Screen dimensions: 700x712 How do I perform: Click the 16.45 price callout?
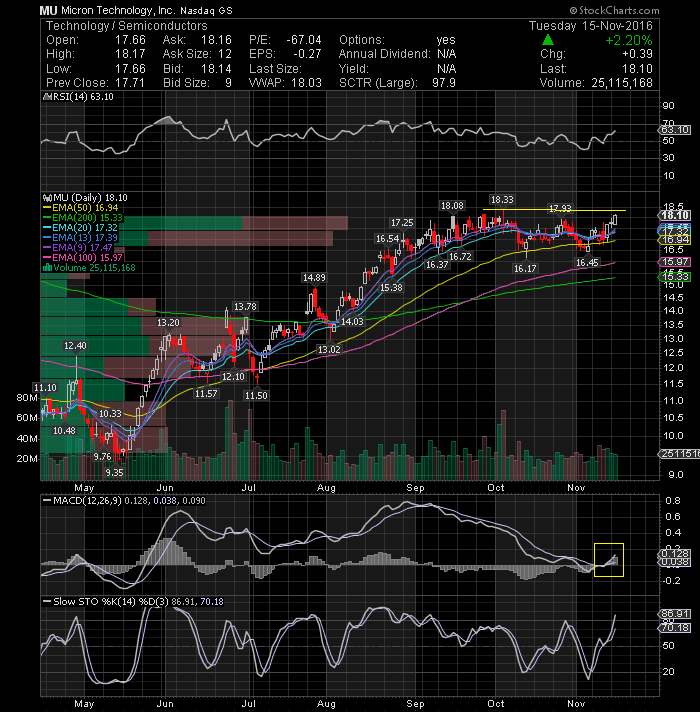pyautogui.click(x=587, y=262)
